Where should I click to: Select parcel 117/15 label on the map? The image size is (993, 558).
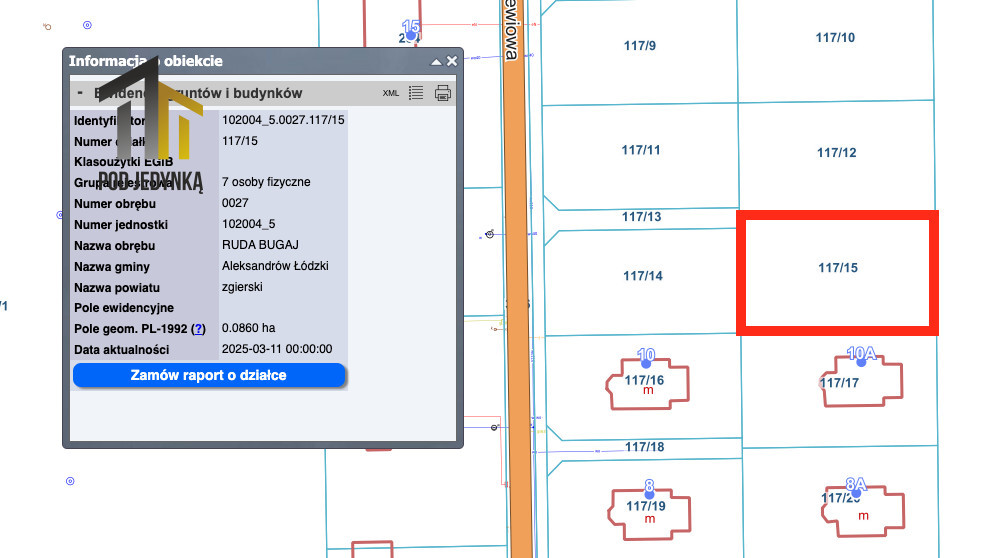[x=838, y=268]
